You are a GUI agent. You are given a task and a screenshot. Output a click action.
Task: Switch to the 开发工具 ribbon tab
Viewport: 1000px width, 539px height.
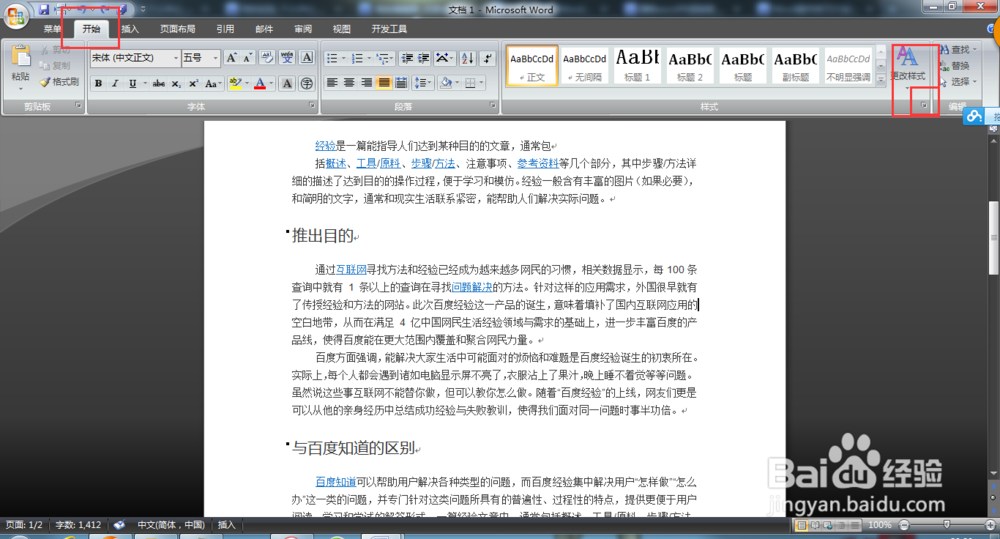(389, 29)
